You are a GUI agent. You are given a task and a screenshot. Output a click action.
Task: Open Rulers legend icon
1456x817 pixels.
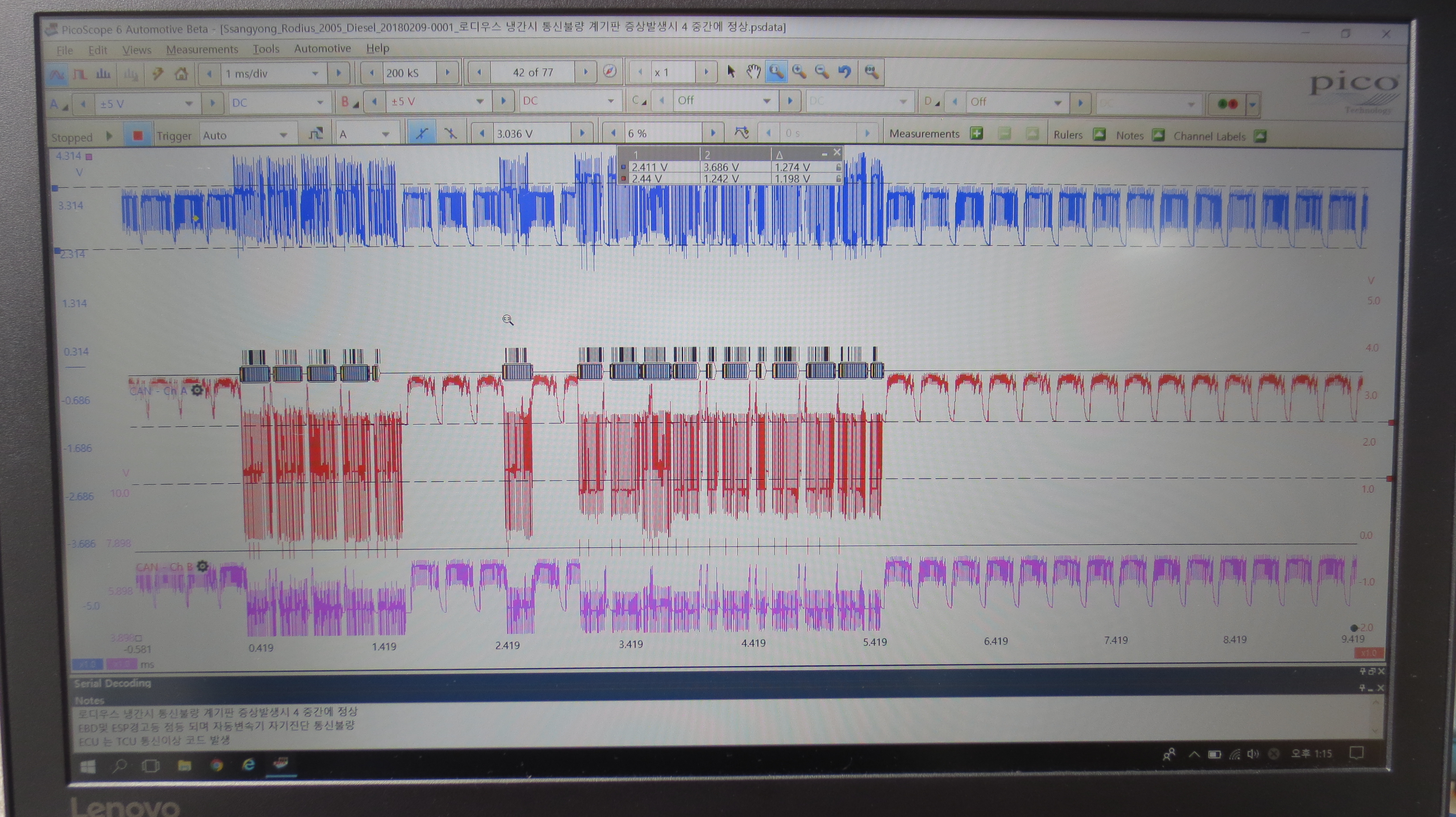click(x=1099, y=135)
